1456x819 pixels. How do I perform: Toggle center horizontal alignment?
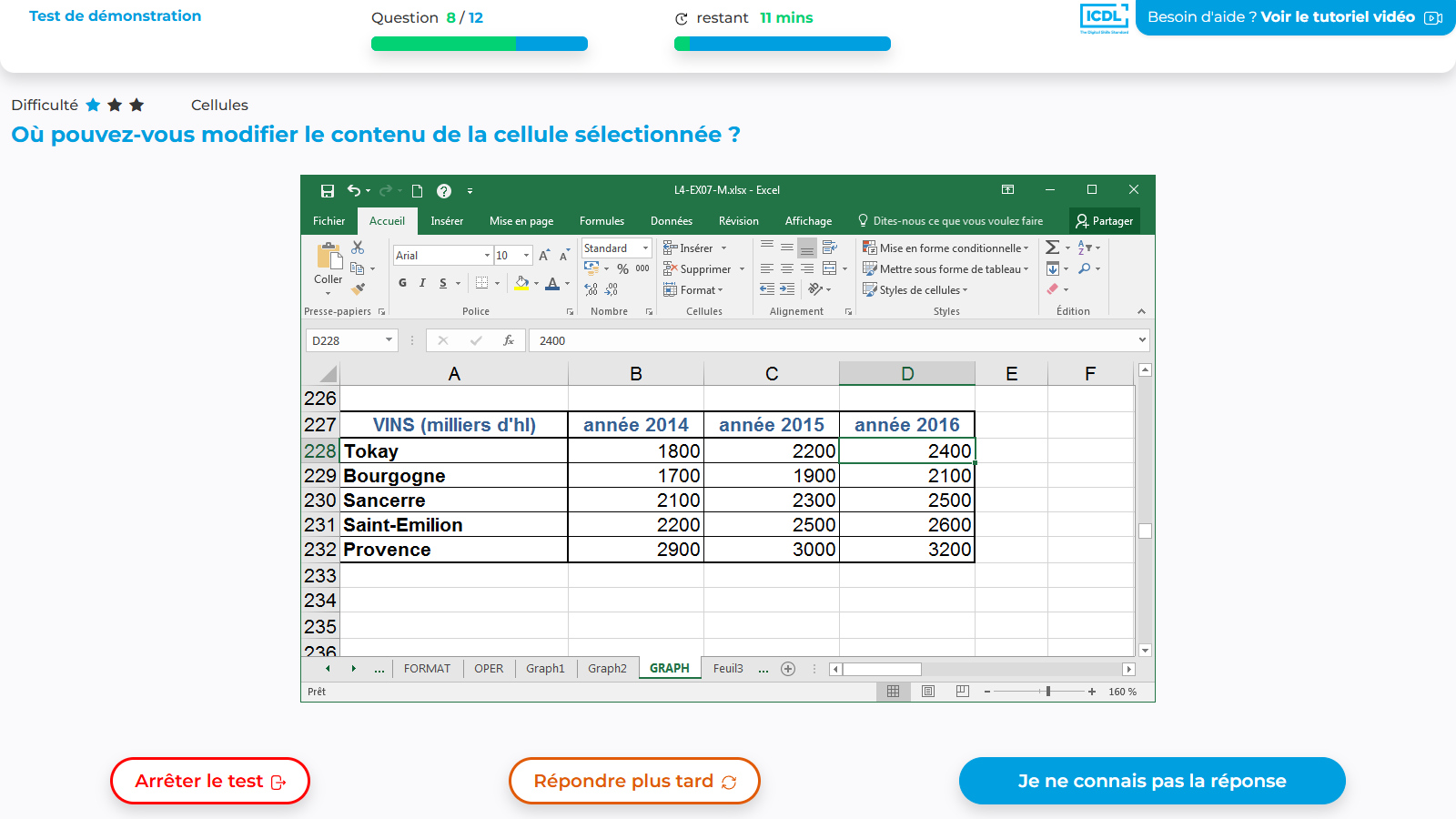[787, 268]
